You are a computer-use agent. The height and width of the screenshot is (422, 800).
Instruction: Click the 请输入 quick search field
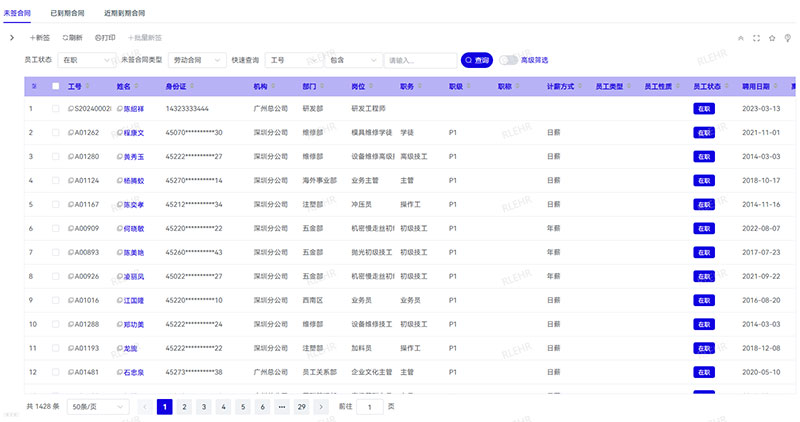[x=420, y=60]
